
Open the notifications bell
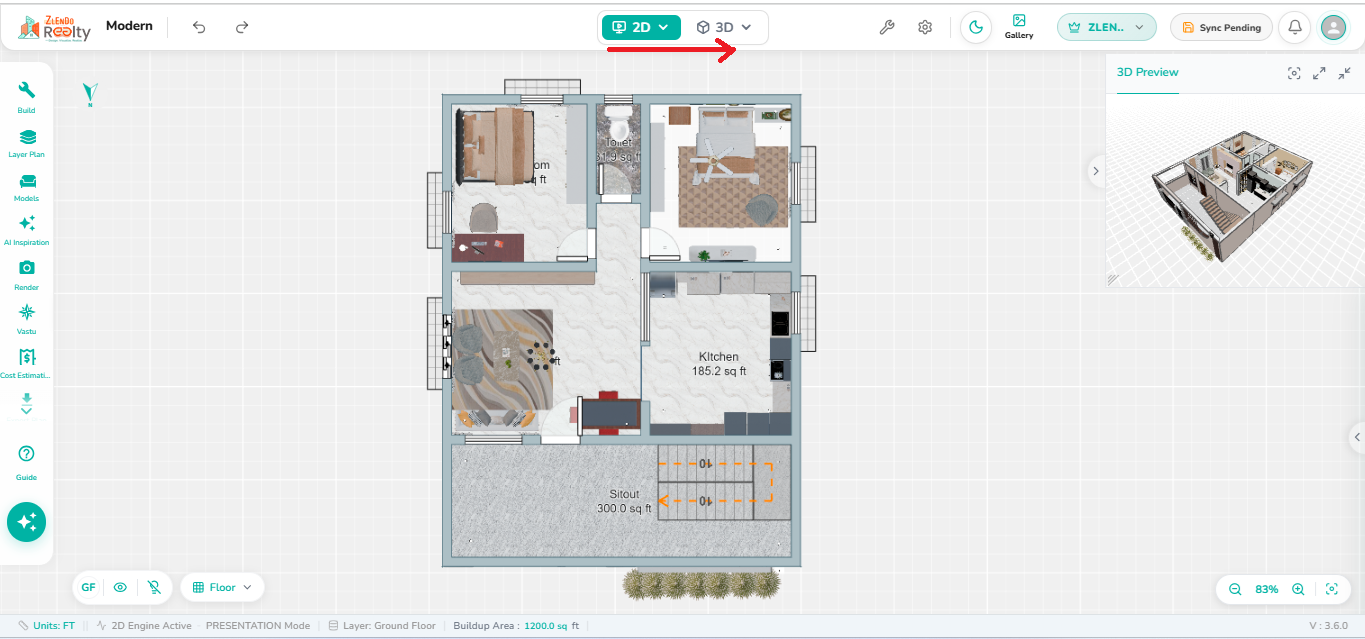(x=1295, y=27)
